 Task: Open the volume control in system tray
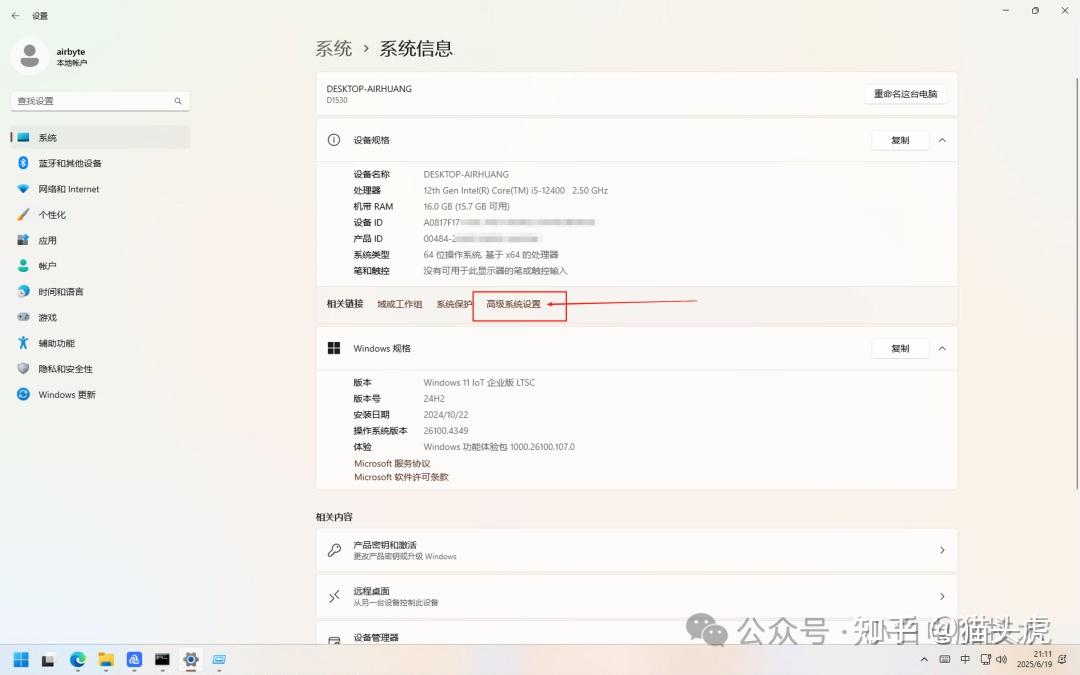pyautogui.click(x=1001, y=659)
